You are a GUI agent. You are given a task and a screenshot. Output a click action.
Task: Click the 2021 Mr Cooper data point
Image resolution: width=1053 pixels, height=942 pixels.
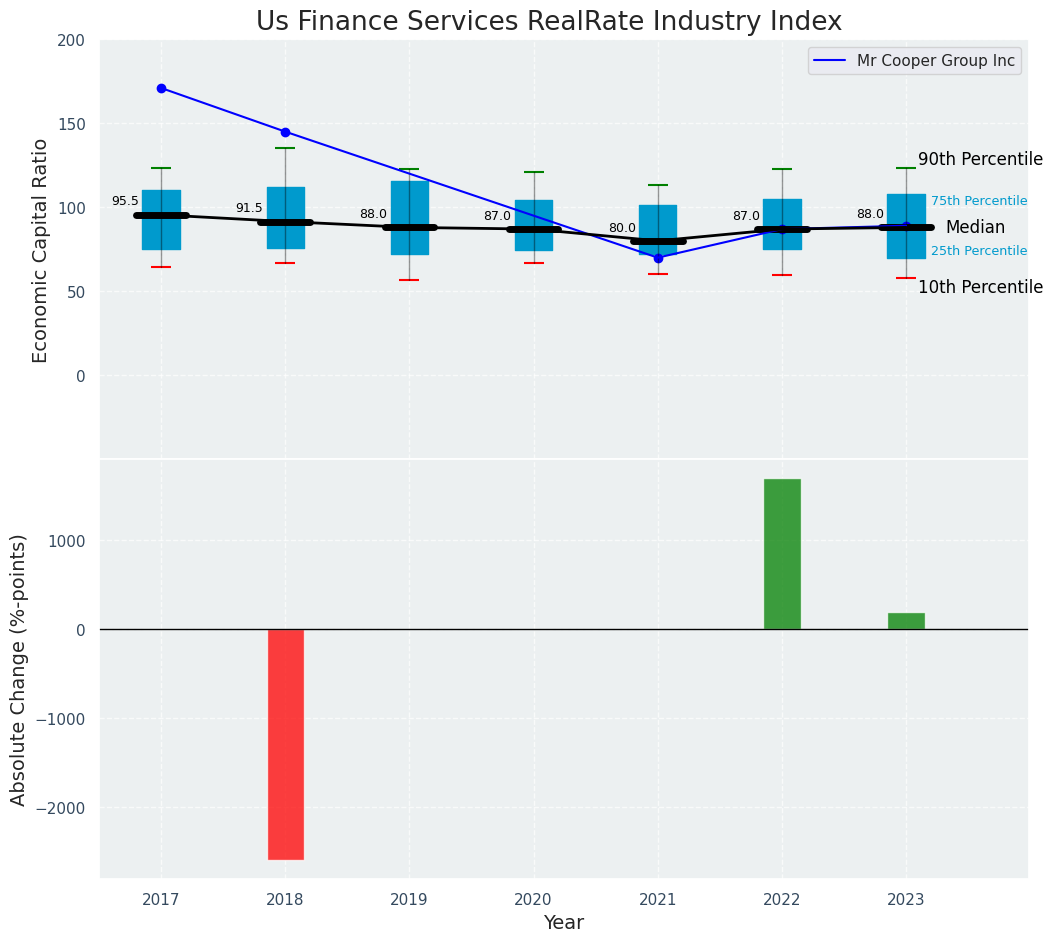pos(658,258)
